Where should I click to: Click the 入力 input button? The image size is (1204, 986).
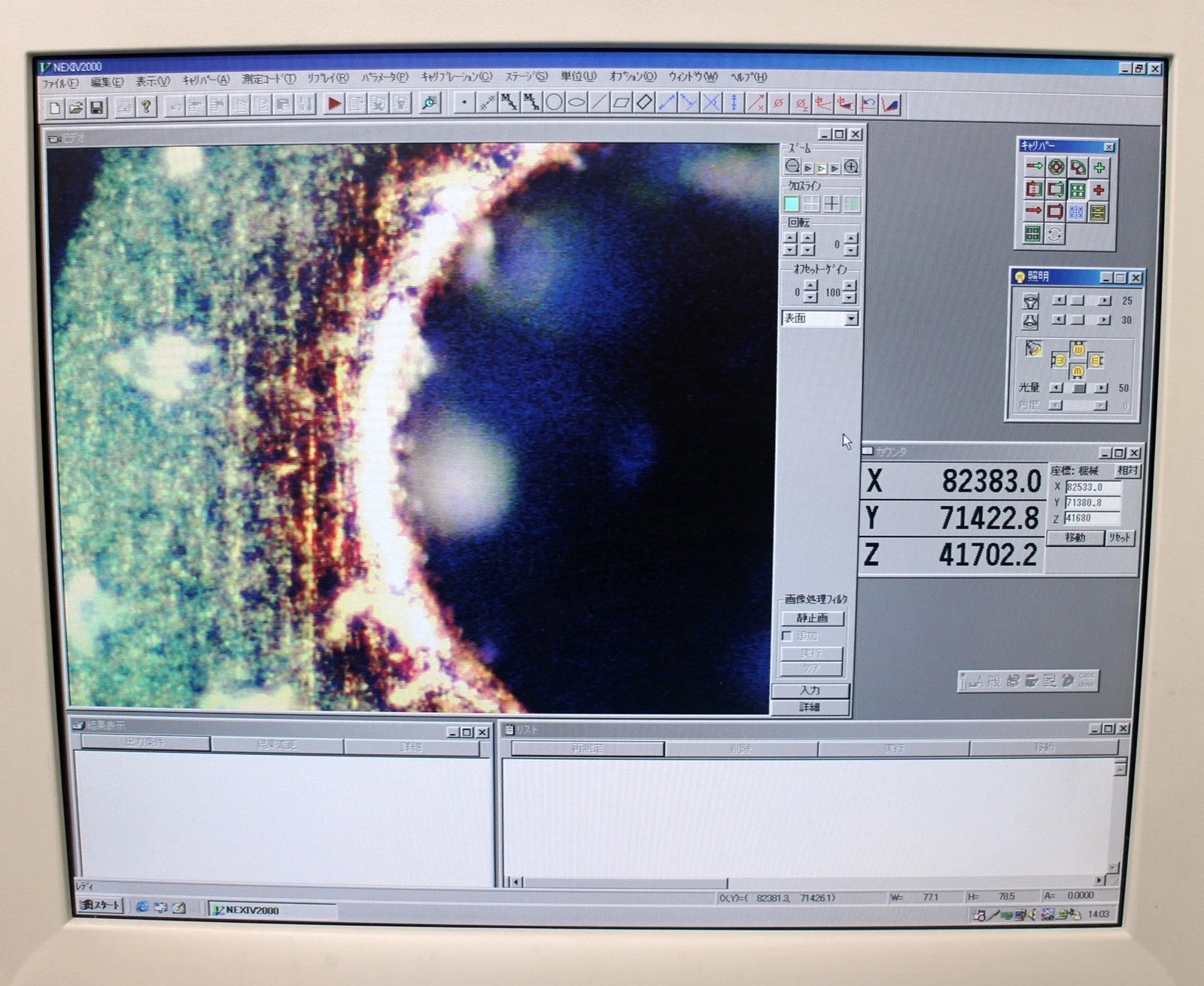click(x=810, y=690)
